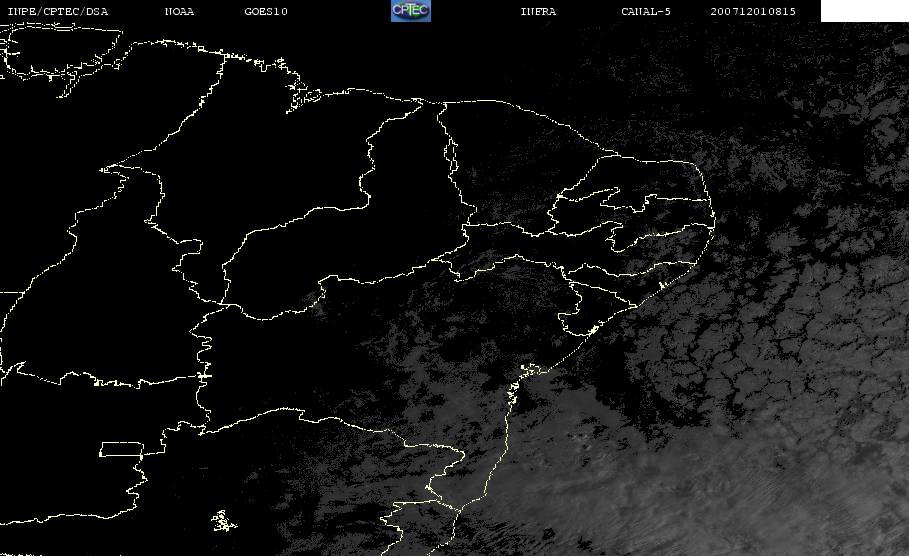Click the GOES10 satellite label
Viewport: 909px width, 556px height.
(266, 12)
